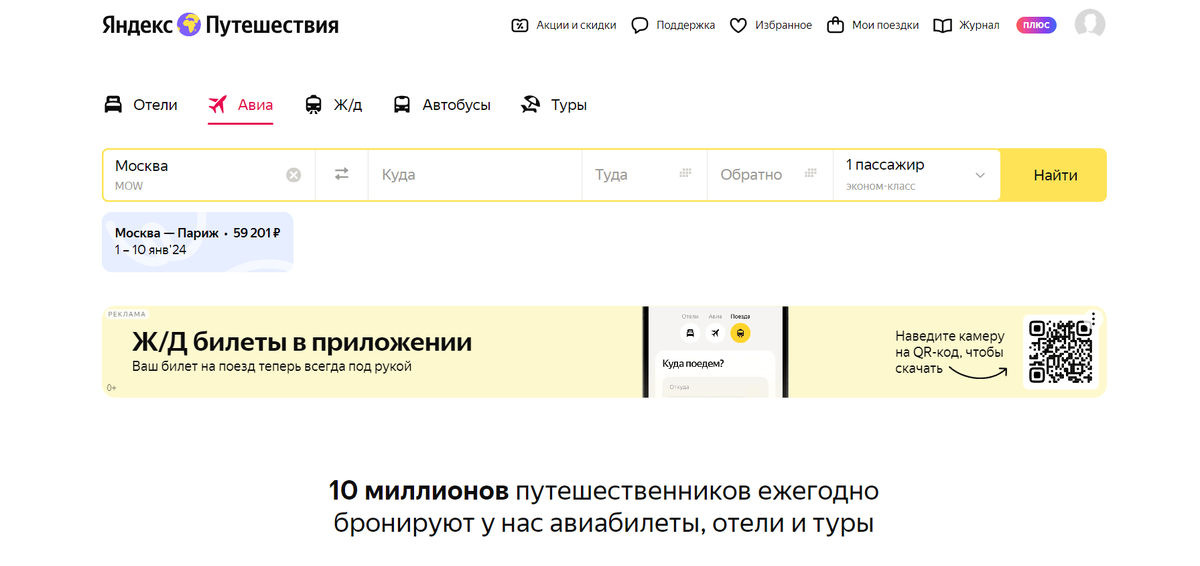The width and height of the screenshot is (1200, 566).
Task: Click the suitcase trips icon
Action: 836,25
